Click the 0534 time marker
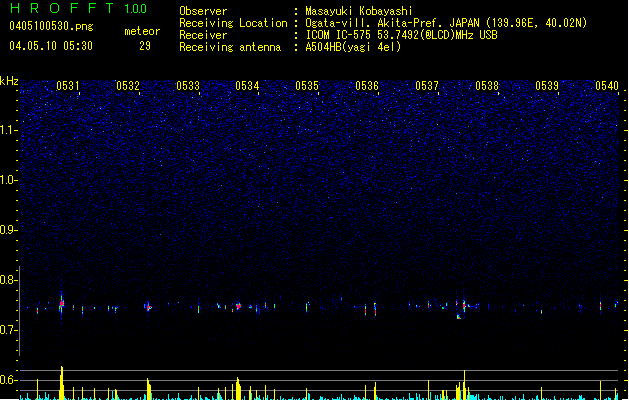This screenshot has height=400, width=629. [247, 86]
